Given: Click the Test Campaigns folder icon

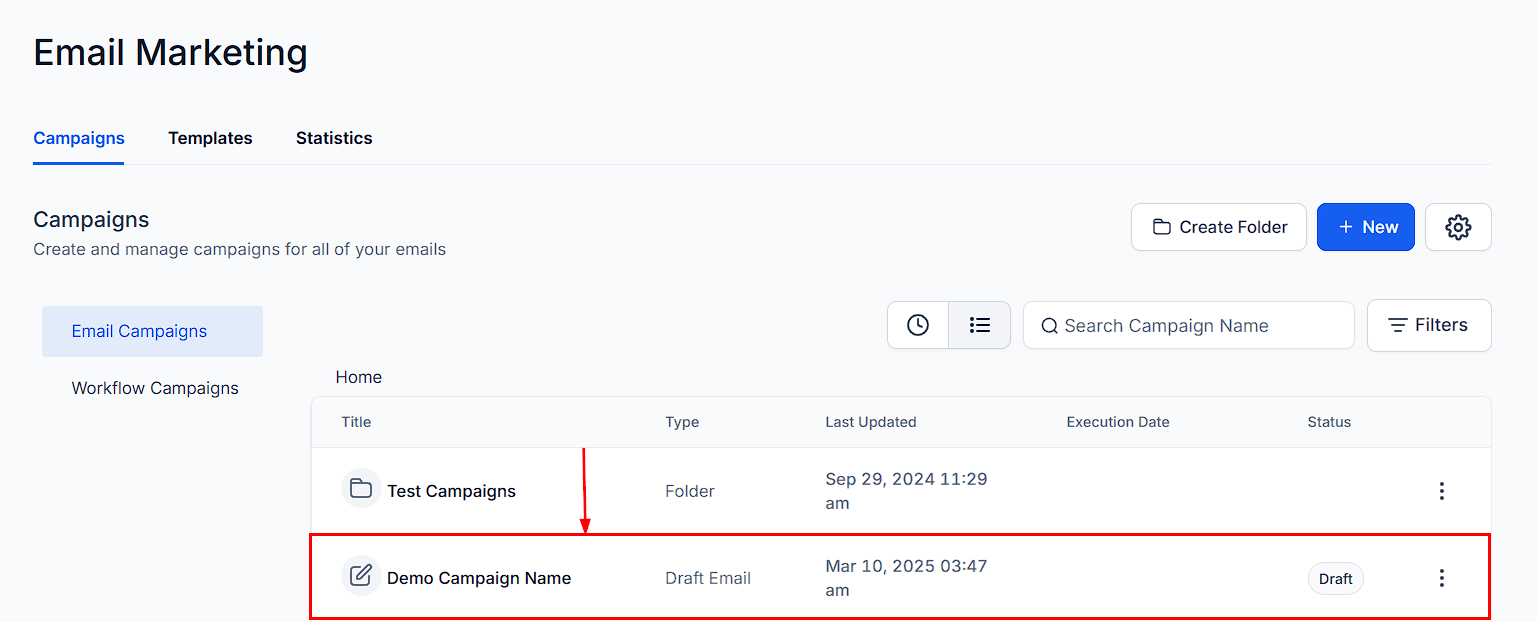Looking at the screenshot, I should pyautogui.click(x=361, y=490).
